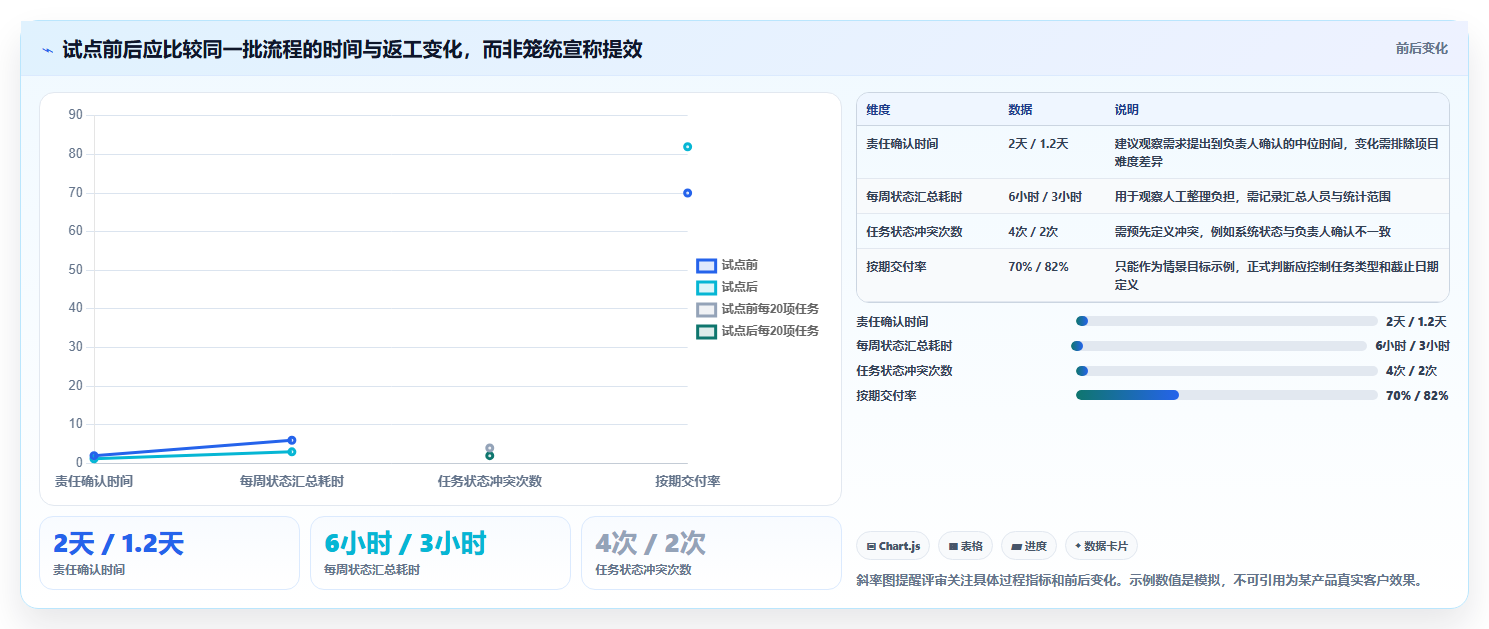
Task: Click the 责任确认时间 progress bar
Action: (1227, 321)
